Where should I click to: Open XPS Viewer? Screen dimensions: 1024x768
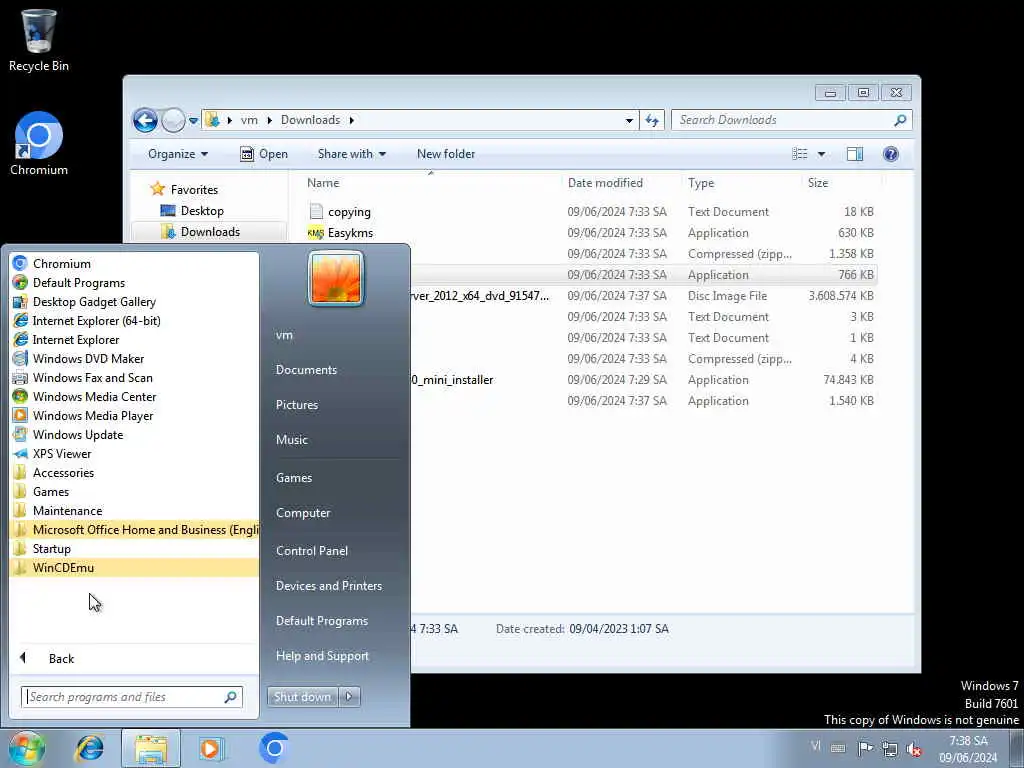coord(135,453)
